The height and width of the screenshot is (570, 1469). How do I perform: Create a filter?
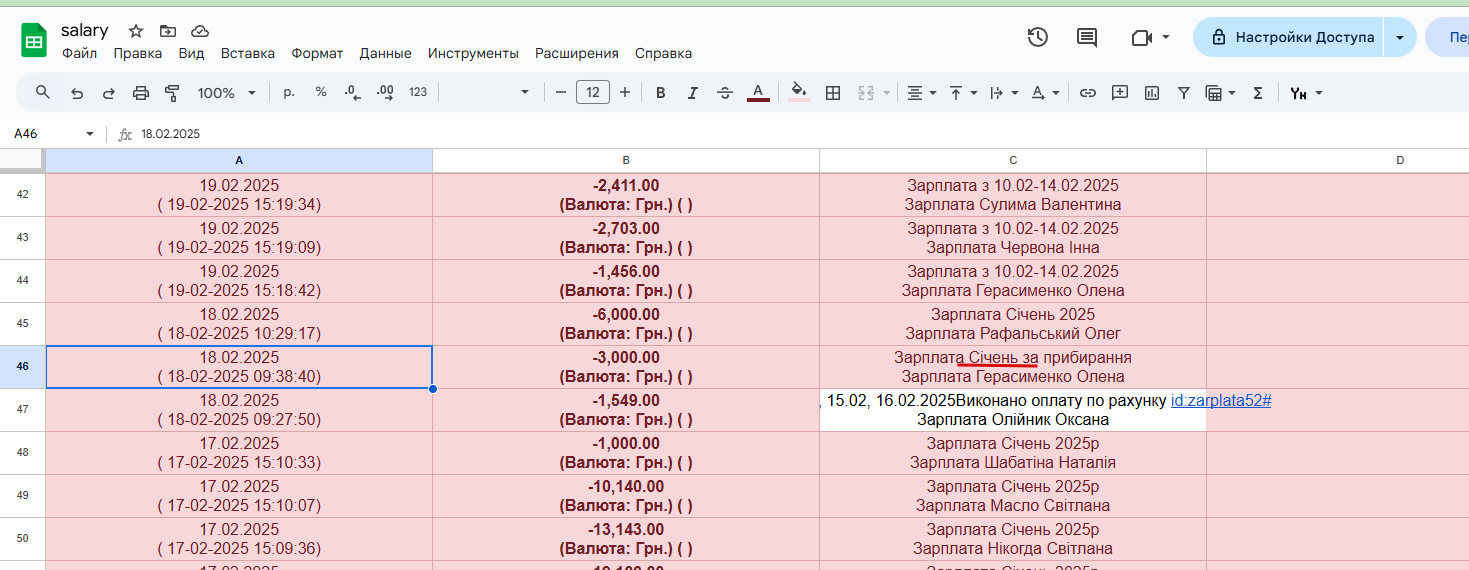click(x=1183, y=92)
